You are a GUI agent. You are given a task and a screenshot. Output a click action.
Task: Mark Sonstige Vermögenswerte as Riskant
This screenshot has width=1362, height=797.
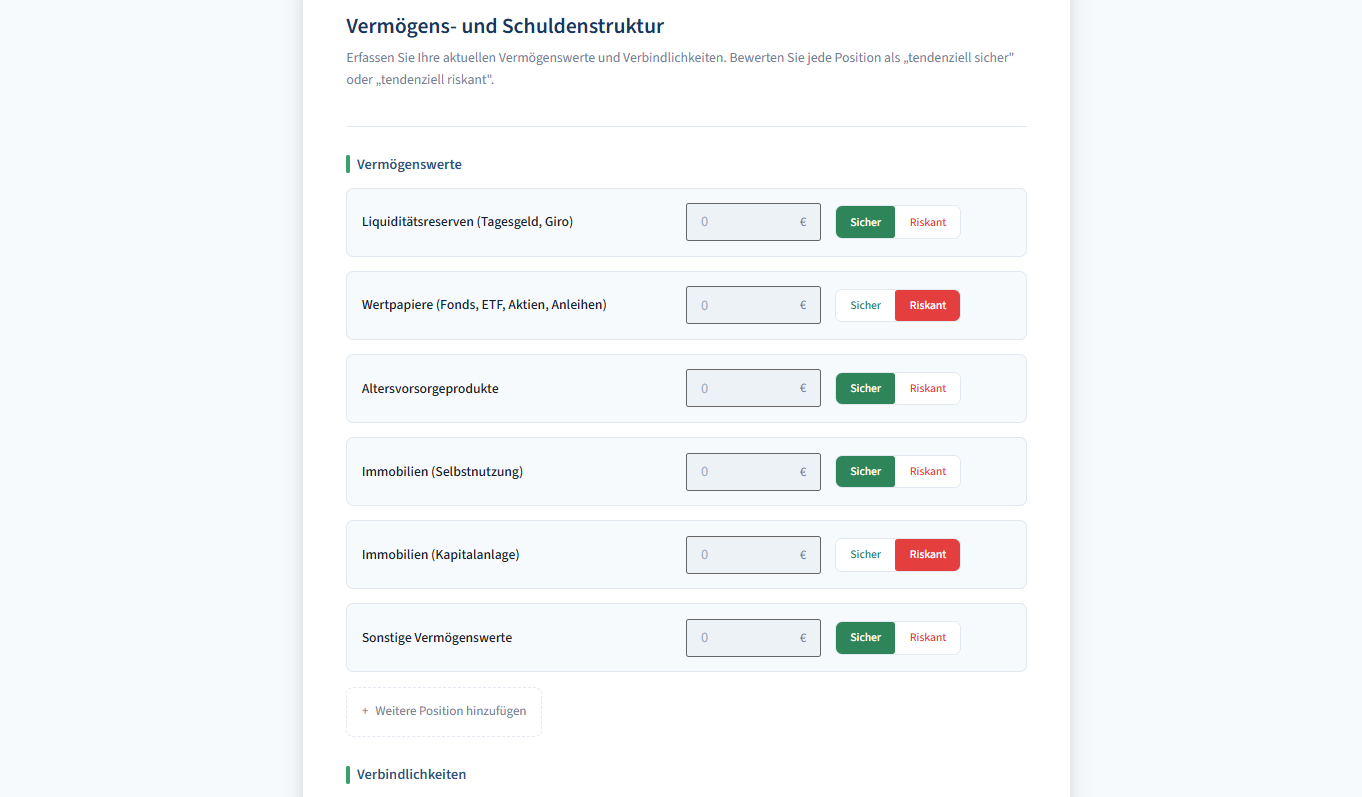[x=926, y=637]
